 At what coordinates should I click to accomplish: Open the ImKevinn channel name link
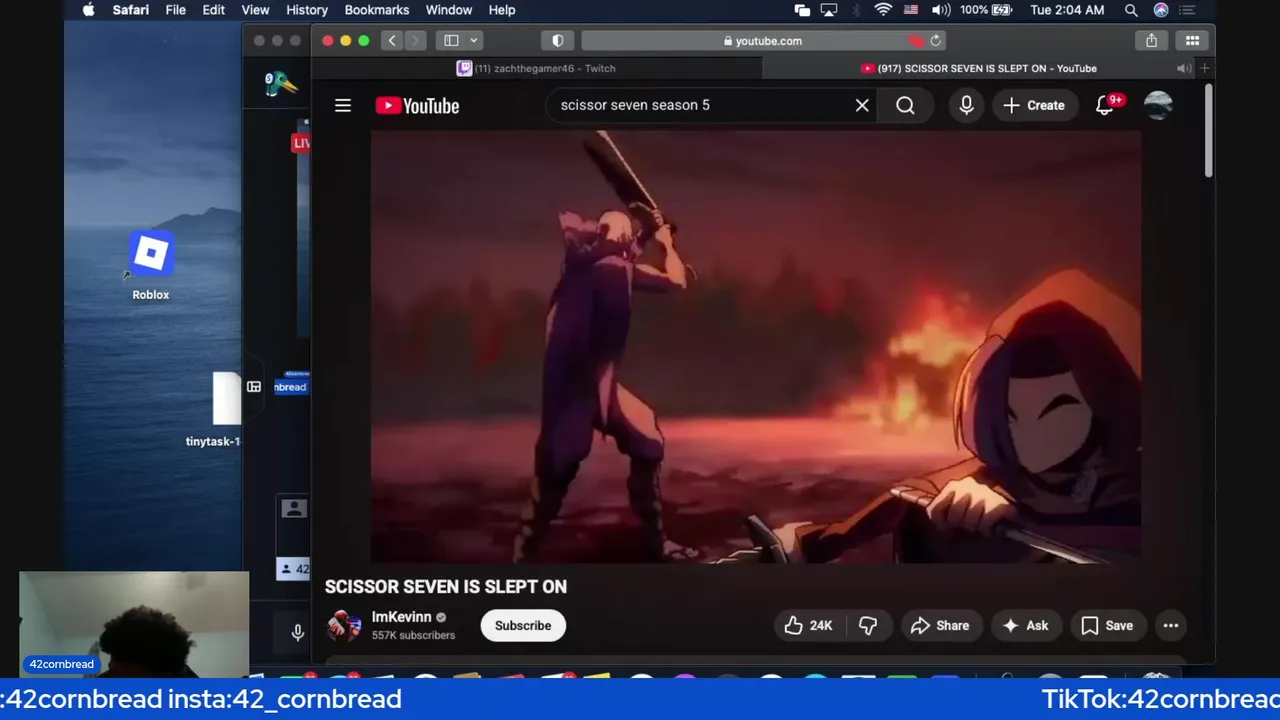pos(402,617)
